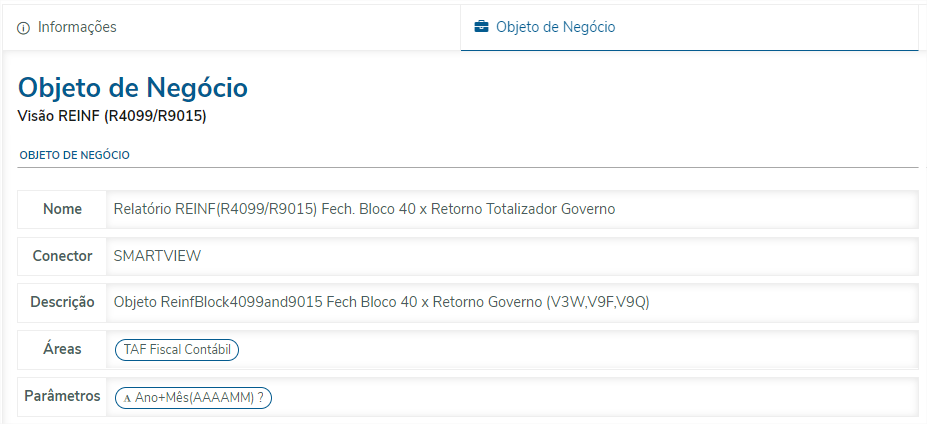927x424 pixels.
Task: Click the Nome field with the Relatório REINF text
Action: tap(364, 209)
